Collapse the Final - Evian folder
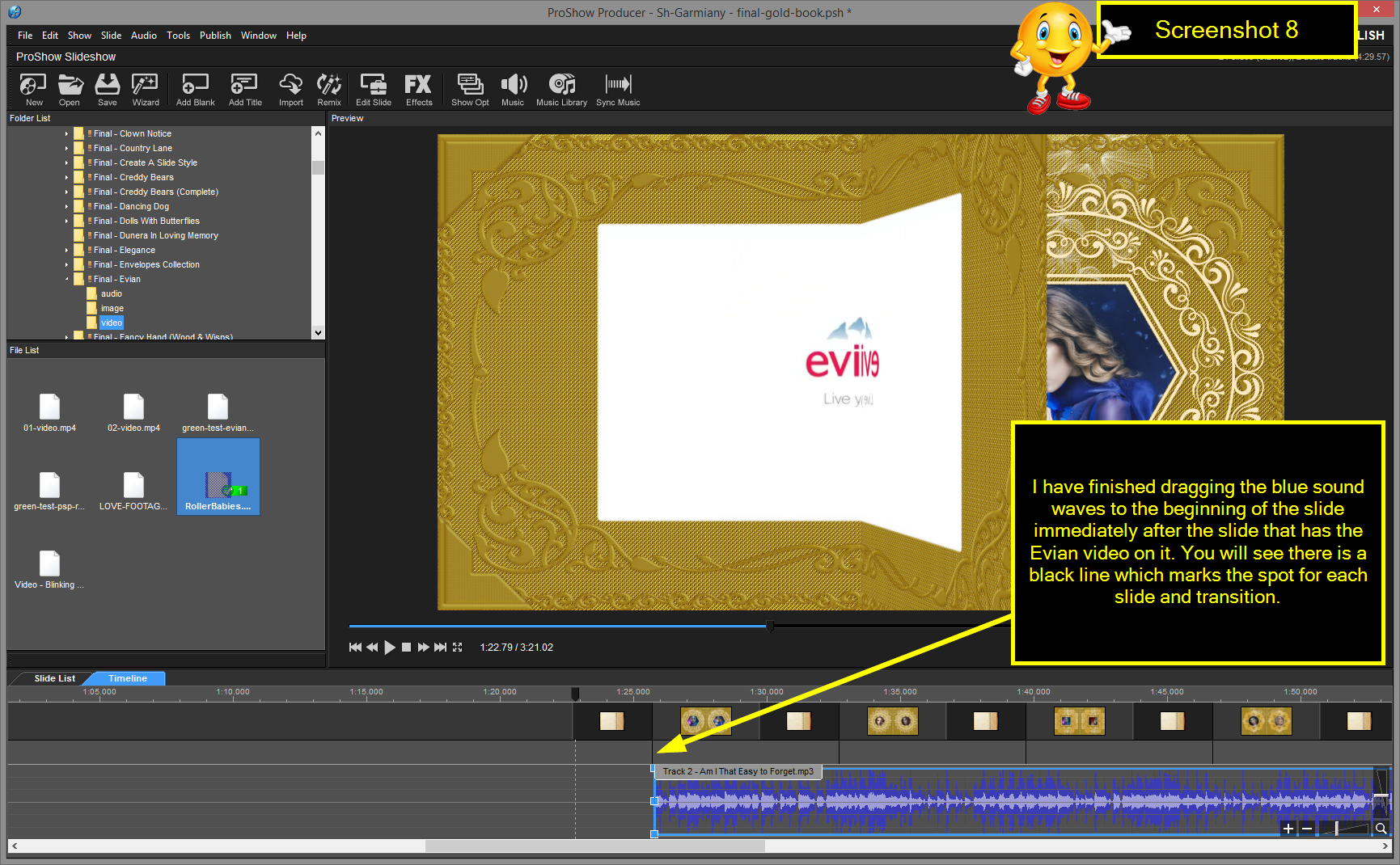The image size is (1400, 865). pyautogui.click(x=66, y=280)
